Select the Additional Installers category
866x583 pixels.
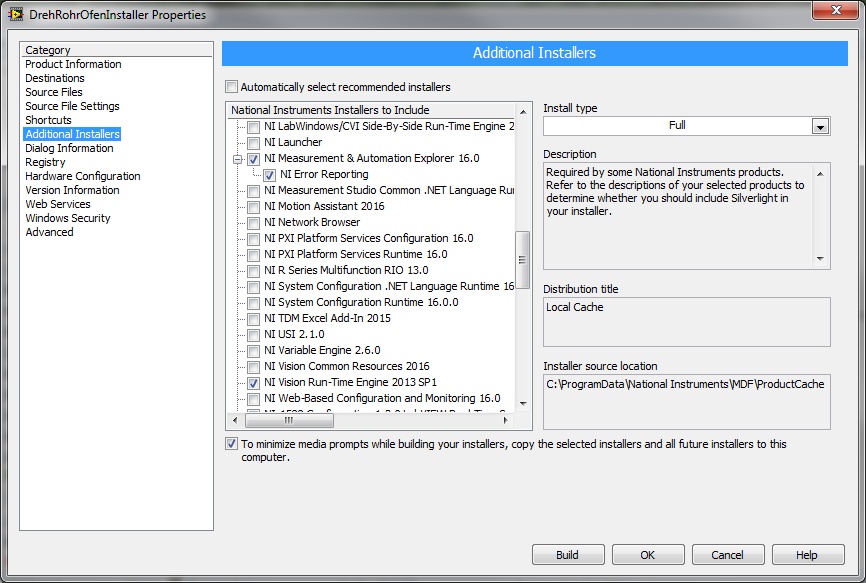pyautogui.click(x=72, y=134)
